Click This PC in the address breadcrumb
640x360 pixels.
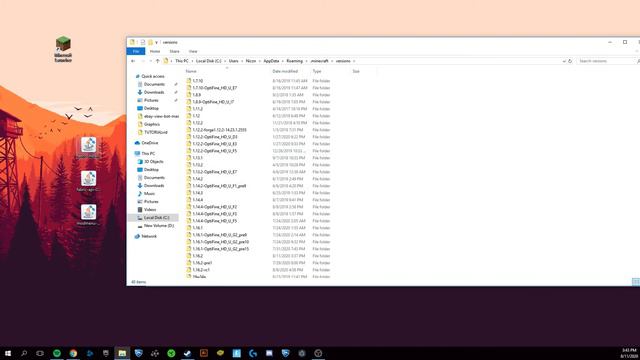tap(182, 61)
